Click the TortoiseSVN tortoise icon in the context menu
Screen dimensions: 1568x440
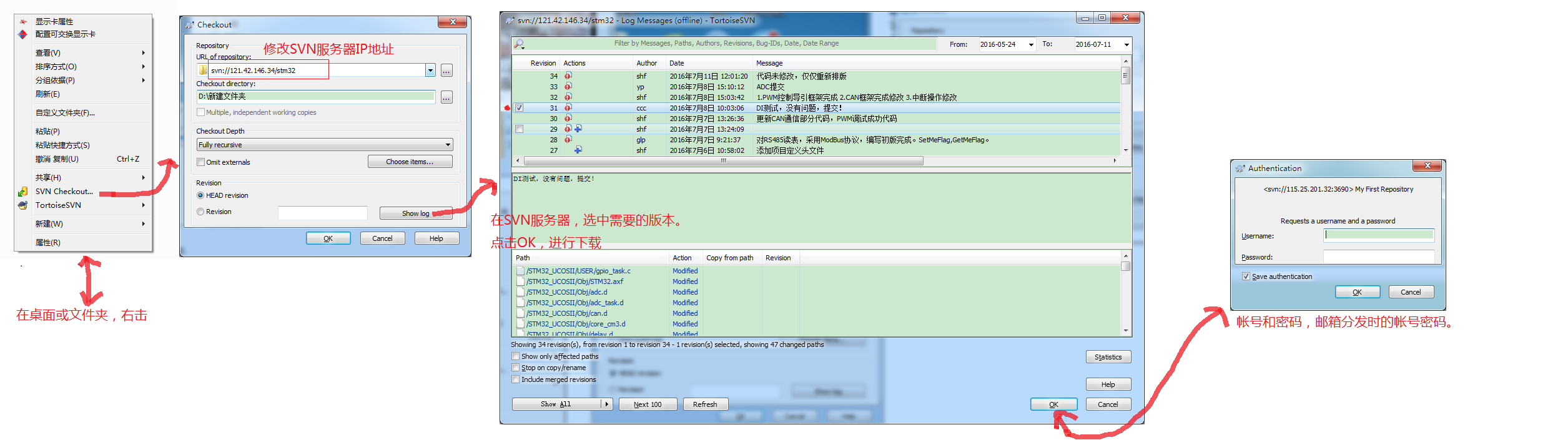click(22, 205)
